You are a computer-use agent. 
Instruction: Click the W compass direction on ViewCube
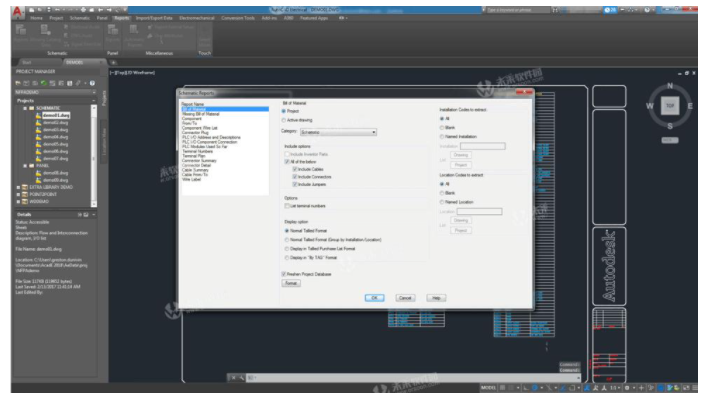click(x=650, y=106)
